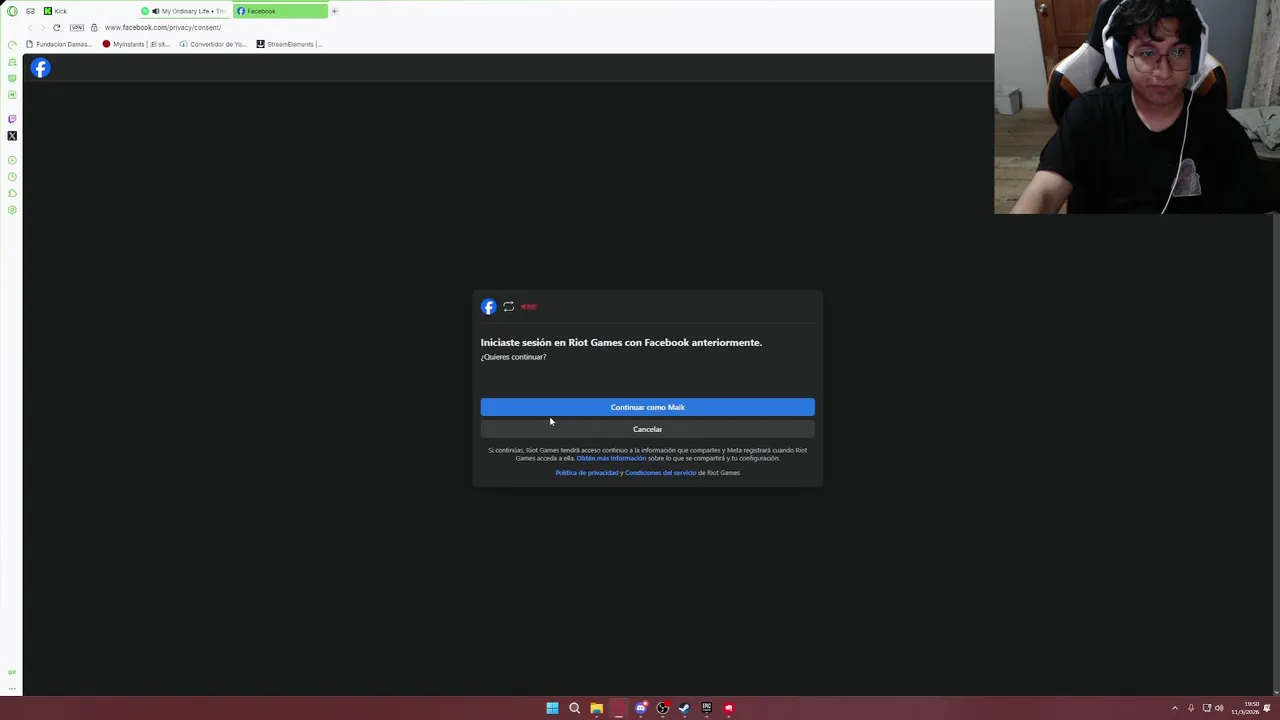Open the tab islands workspace icon
This screenshot has width=1280, height=720.
(x=30, y=11)
